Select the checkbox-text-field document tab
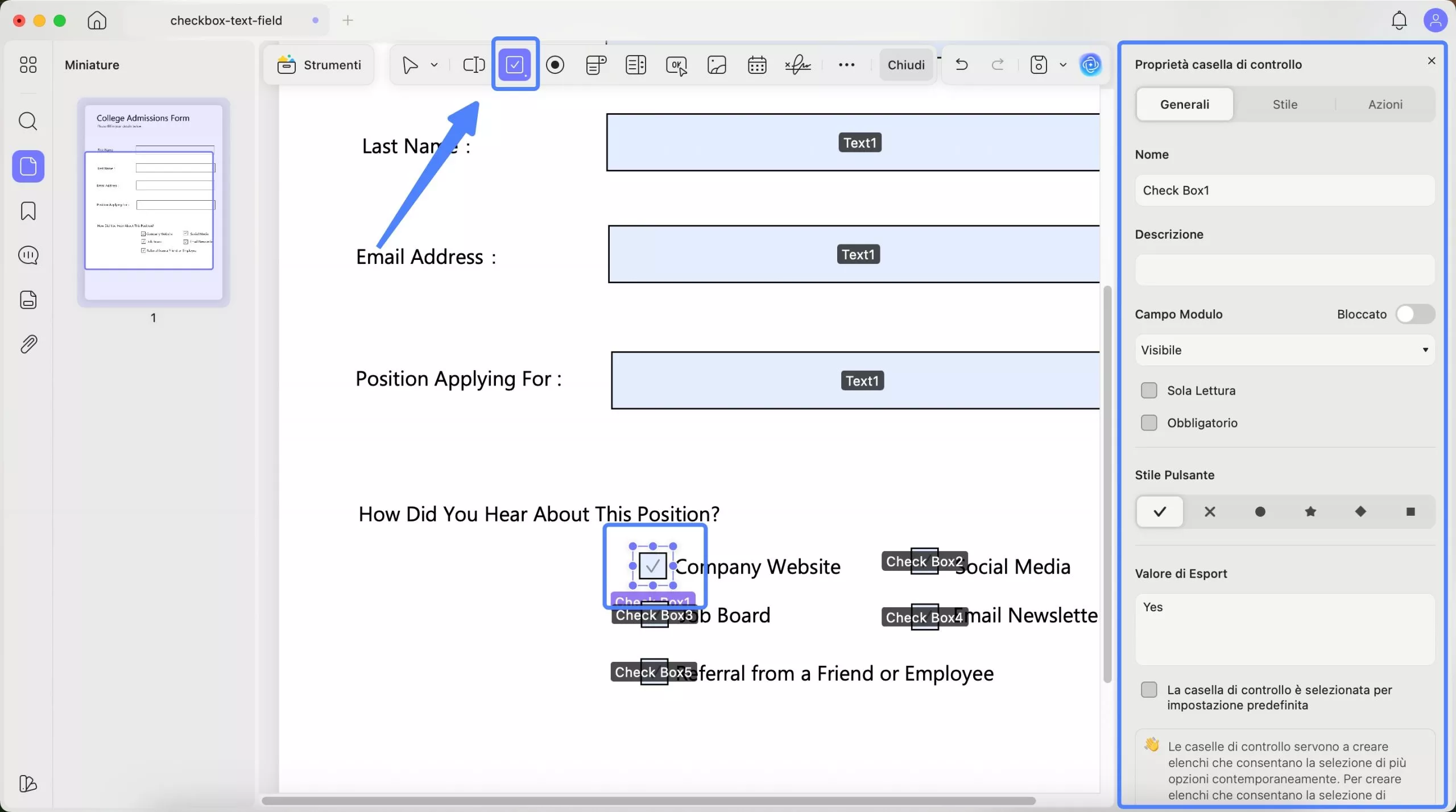1456x812 pixels. coord(226,20)
